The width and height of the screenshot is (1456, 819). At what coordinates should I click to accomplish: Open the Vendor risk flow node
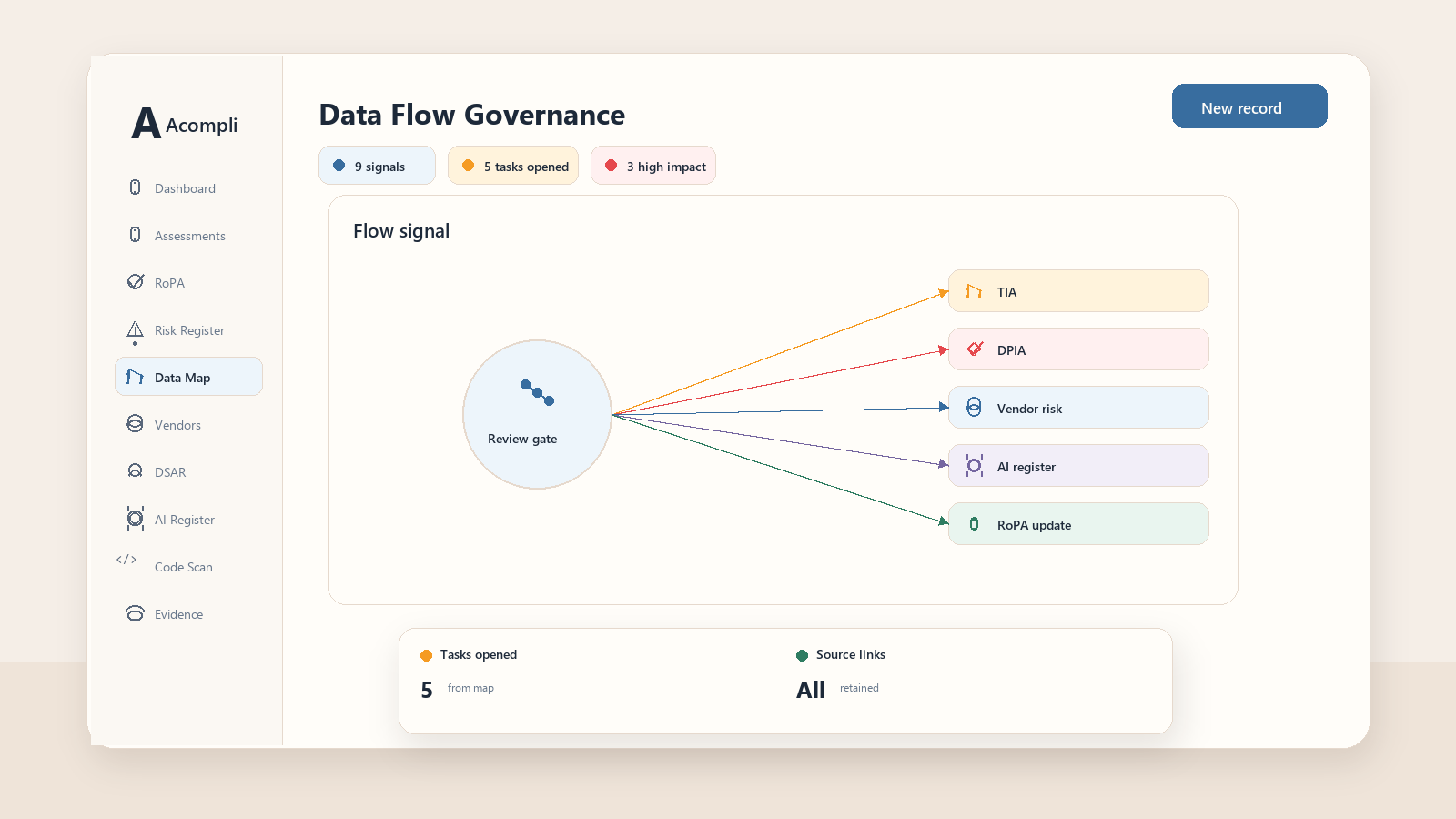click(x=1078, y=408)
